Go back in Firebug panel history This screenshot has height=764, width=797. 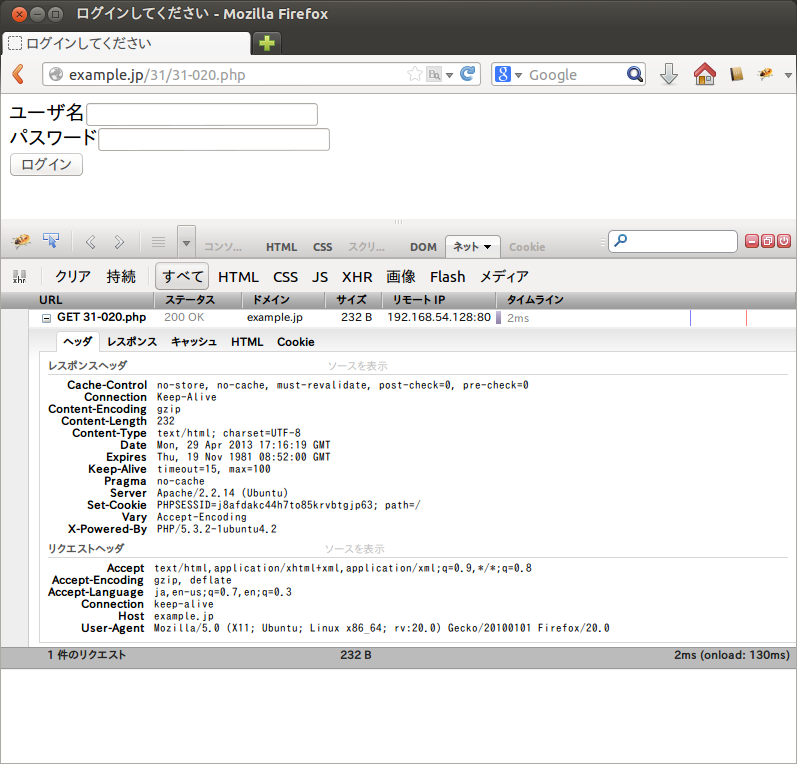pos(90,242)
